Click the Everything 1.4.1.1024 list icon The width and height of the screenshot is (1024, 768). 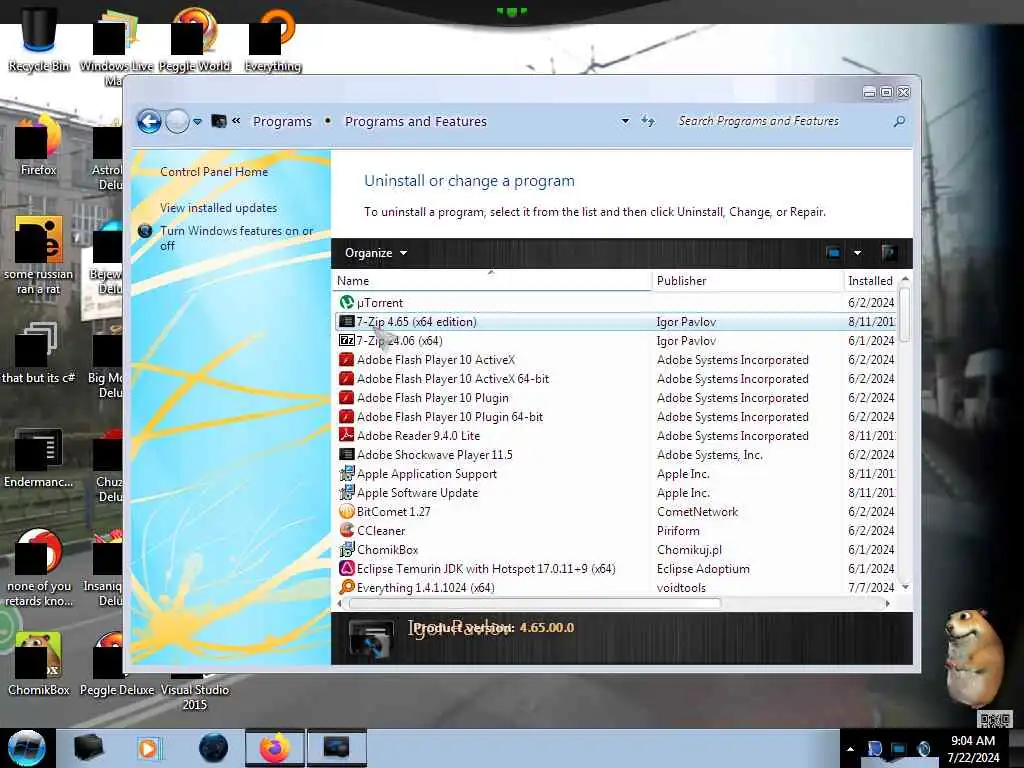(347, 587)
